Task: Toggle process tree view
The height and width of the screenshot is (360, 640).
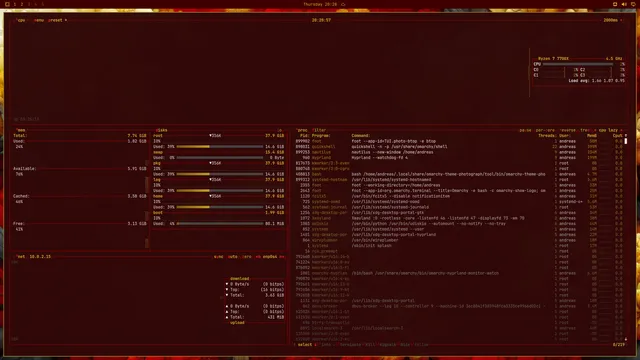Action: 585,130
